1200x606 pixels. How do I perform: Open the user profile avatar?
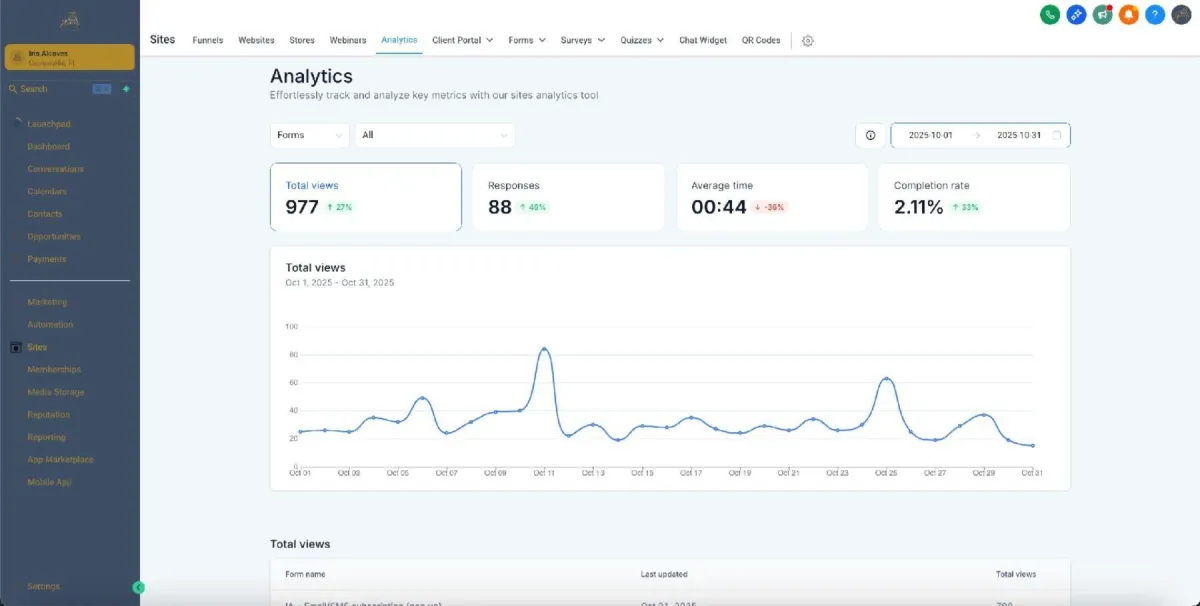(1181, 15)
